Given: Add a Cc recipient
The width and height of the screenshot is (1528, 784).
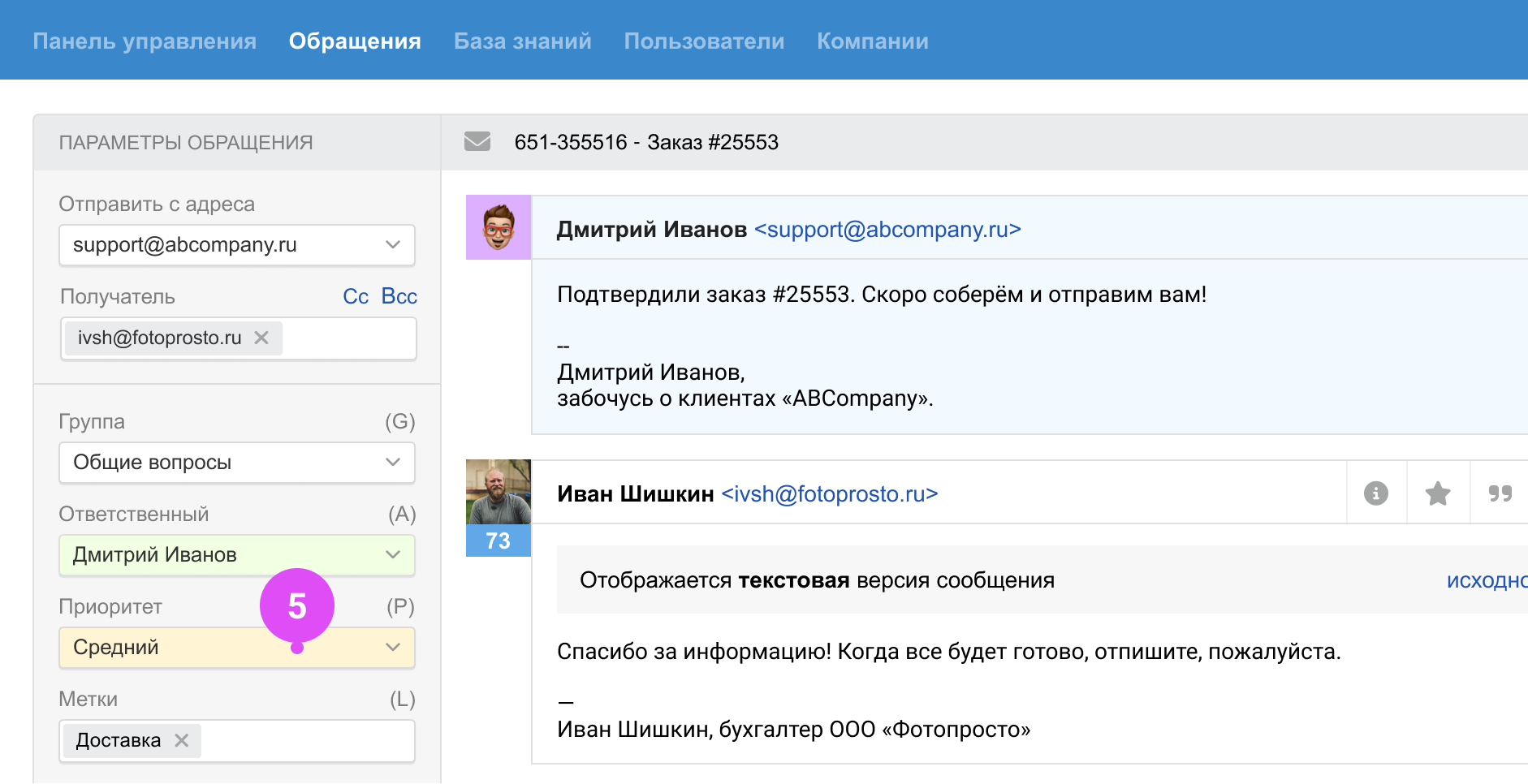Looking at the screenshot, I should tap(356, 296).
